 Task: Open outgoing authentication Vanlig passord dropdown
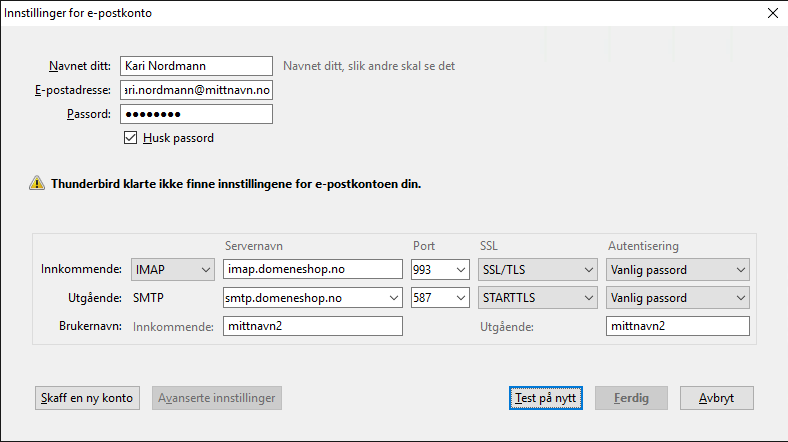[677, 298]
